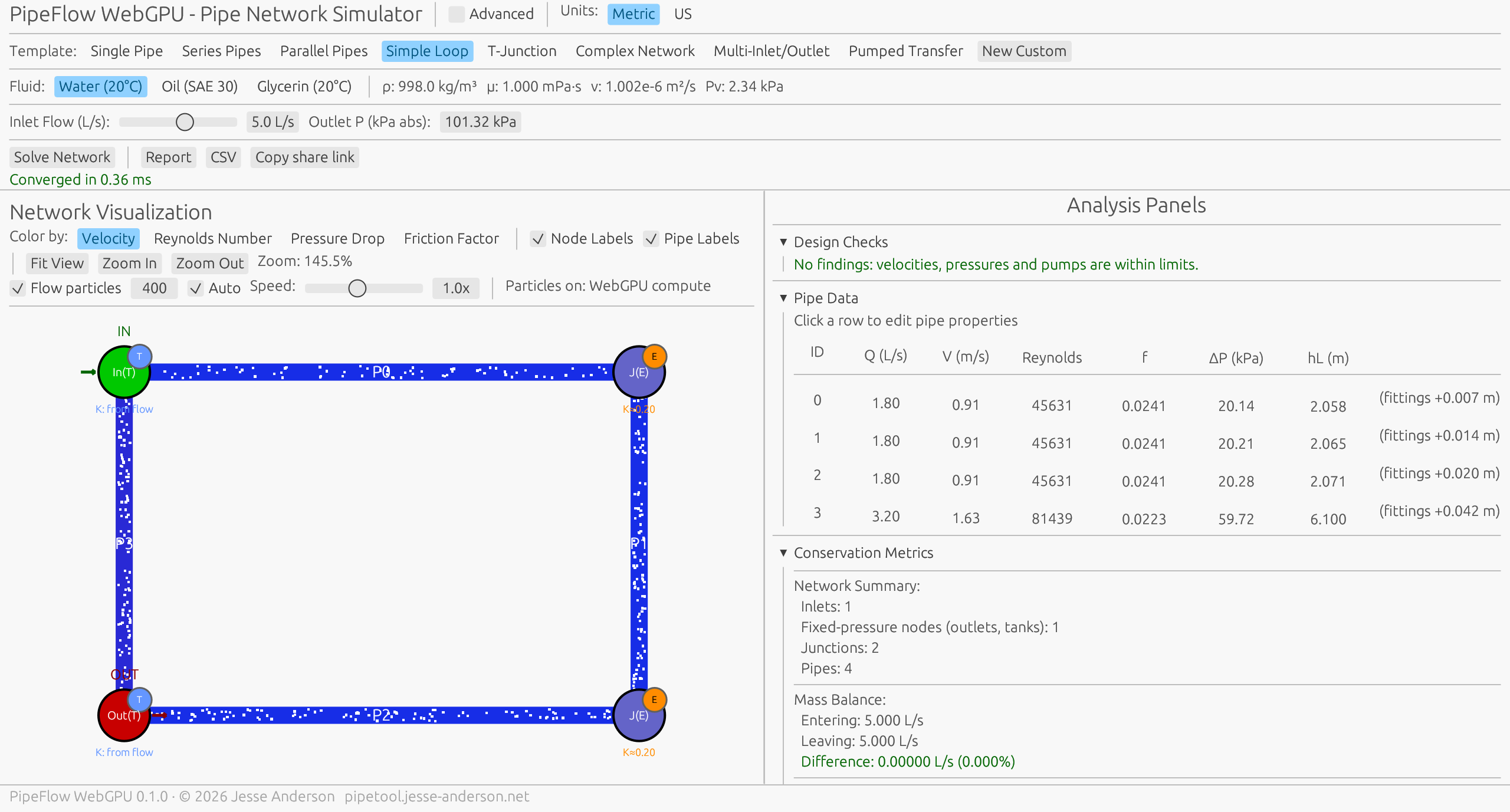Click Copy share link
Screen dimensions: 1510x812
(x=304, y=157)
